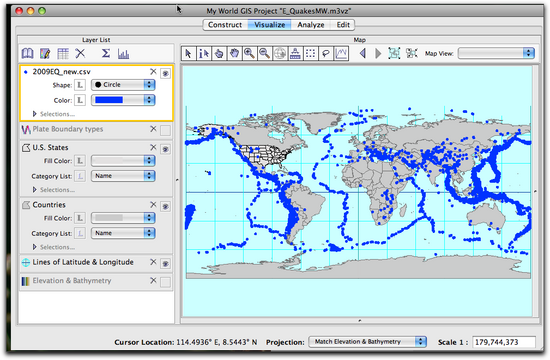
Task: Remove the Elevation & Bathymetry layer
Action: click(x=153, y=280)
